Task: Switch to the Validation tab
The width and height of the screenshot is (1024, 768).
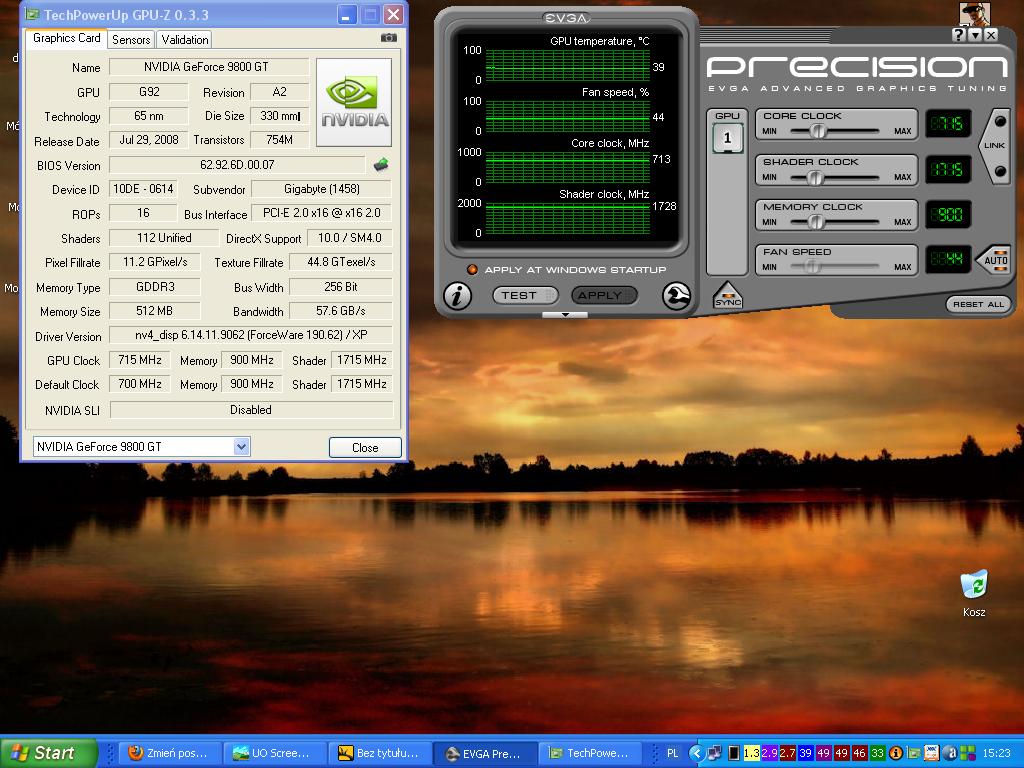Action: click(185, 40)
